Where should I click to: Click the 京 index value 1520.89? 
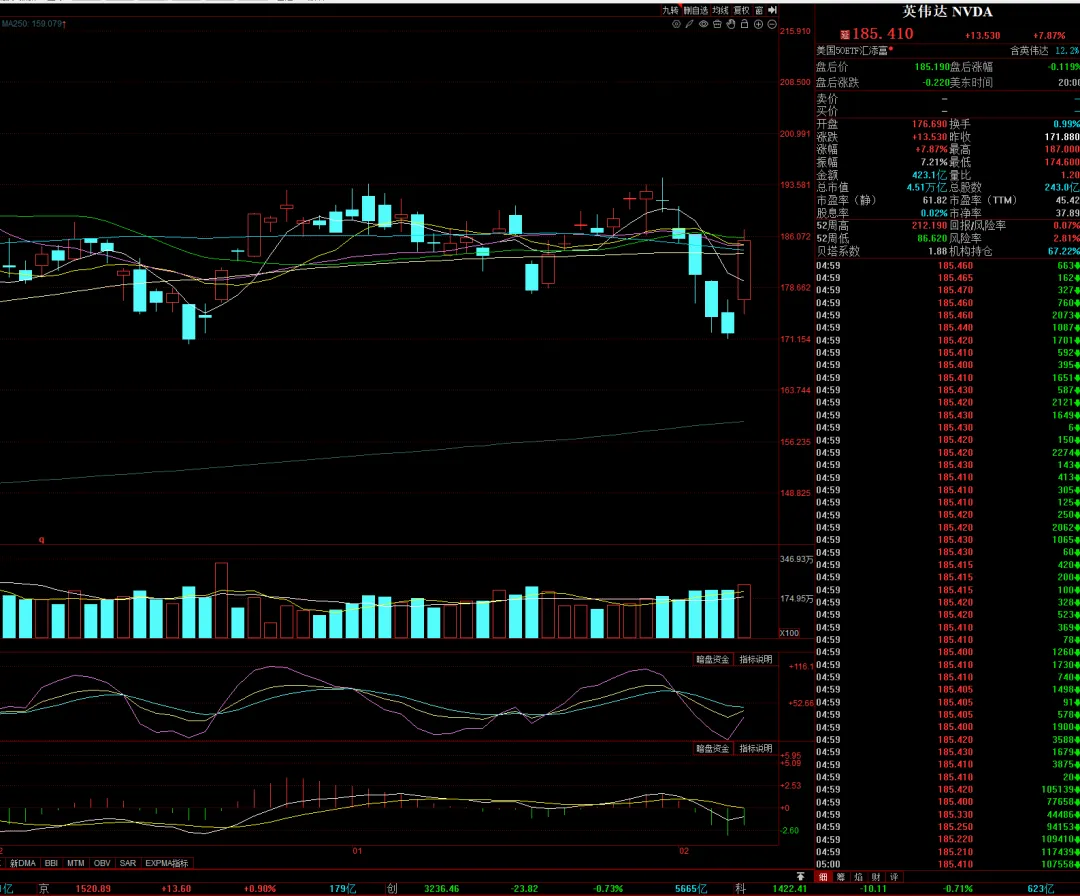93,888
